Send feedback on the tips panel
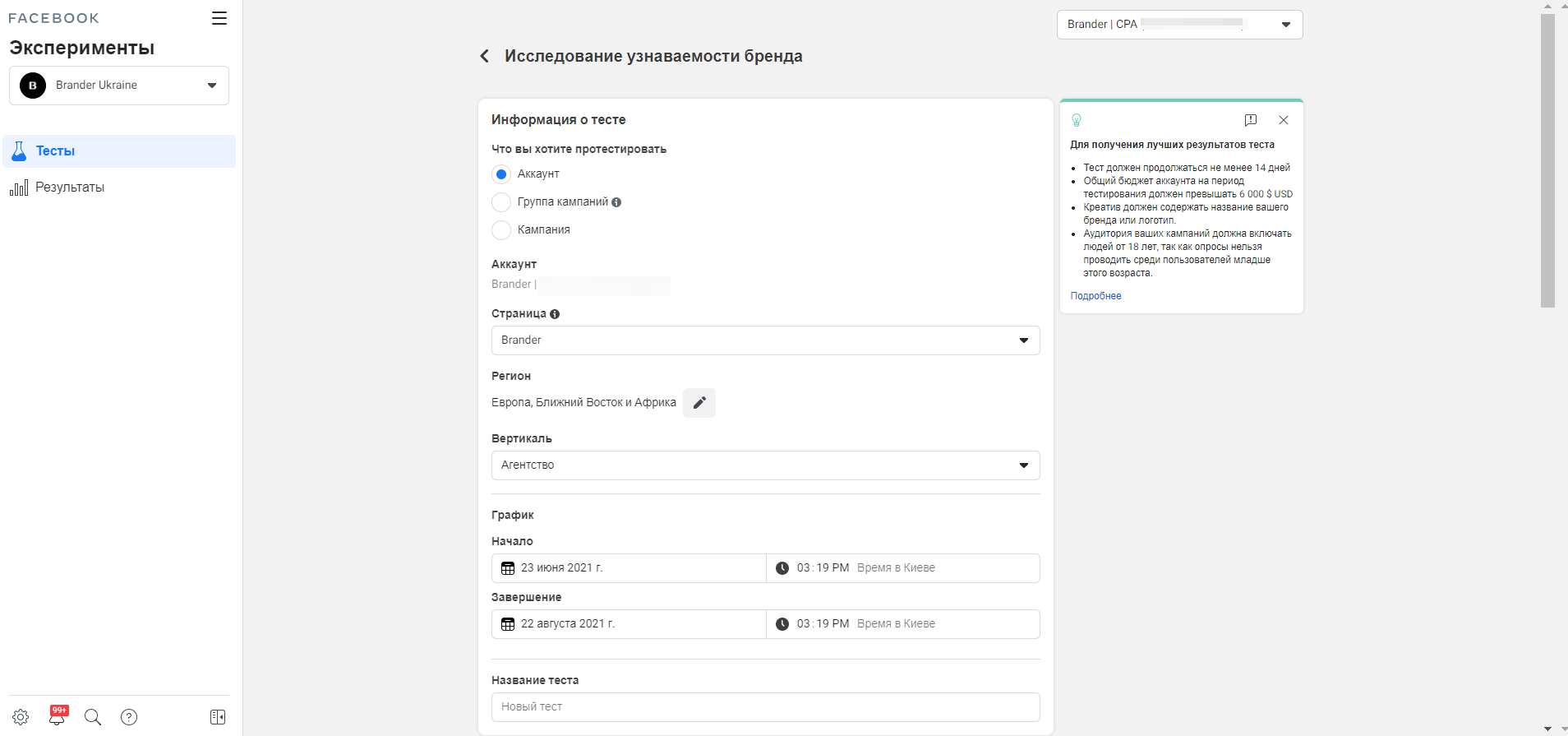 pyautogui.click(x=1251, y=120)
